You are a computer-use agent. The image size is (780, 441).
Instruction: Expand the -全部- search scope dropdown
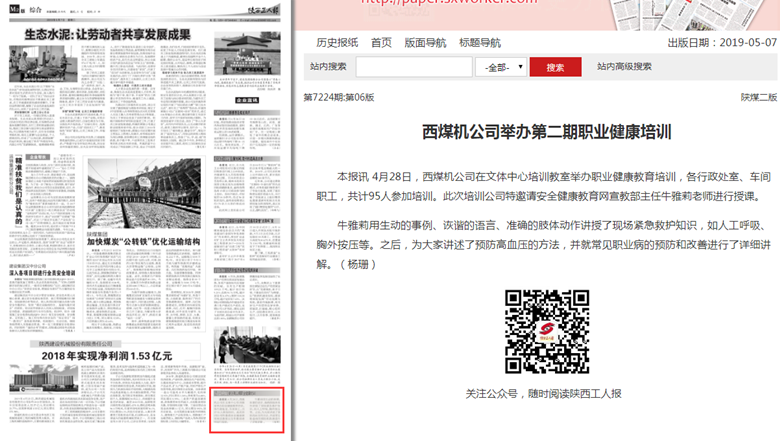502,67
